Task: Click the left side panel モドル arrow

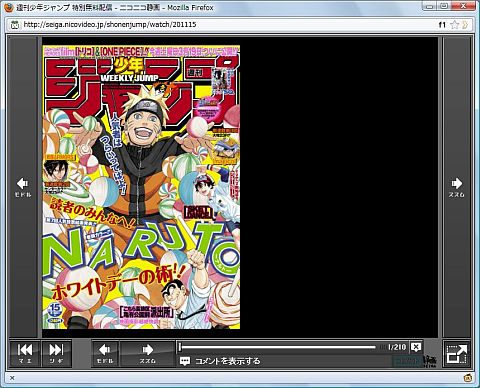Action: pyautogui.click(x=23, y=187)
